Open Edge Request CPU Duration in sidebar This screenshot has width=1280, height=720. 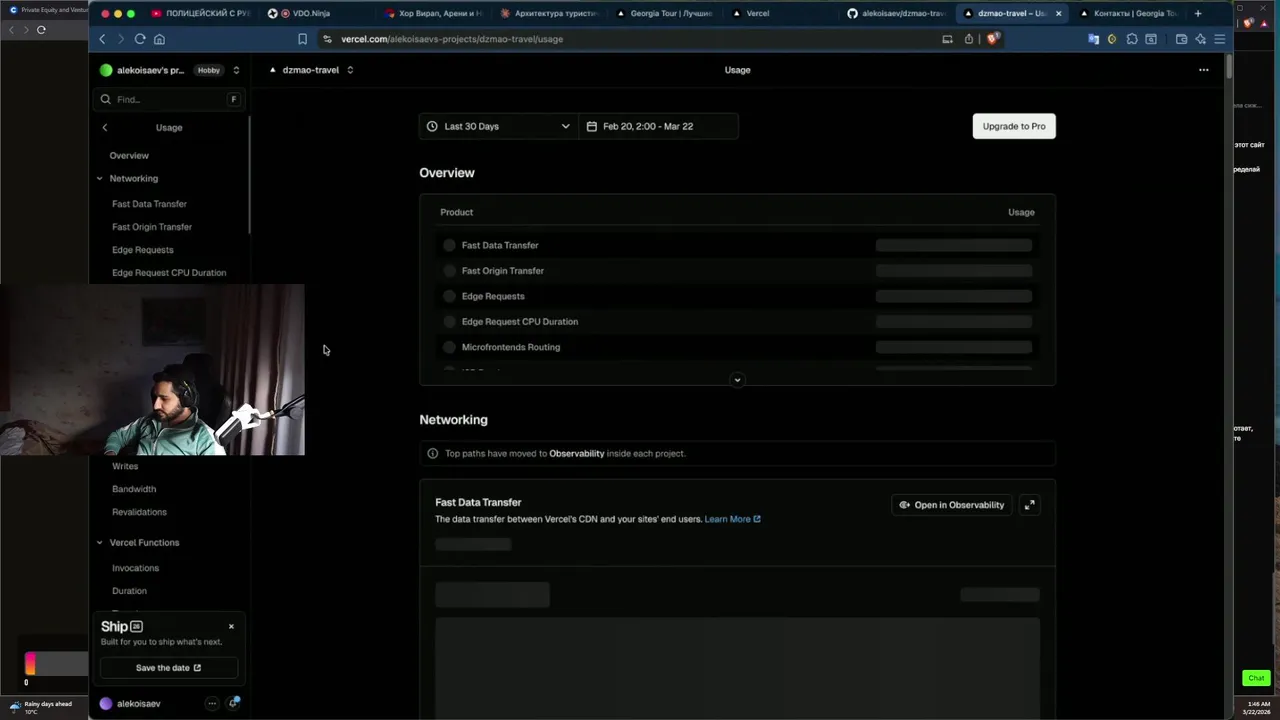pos(169,273)
